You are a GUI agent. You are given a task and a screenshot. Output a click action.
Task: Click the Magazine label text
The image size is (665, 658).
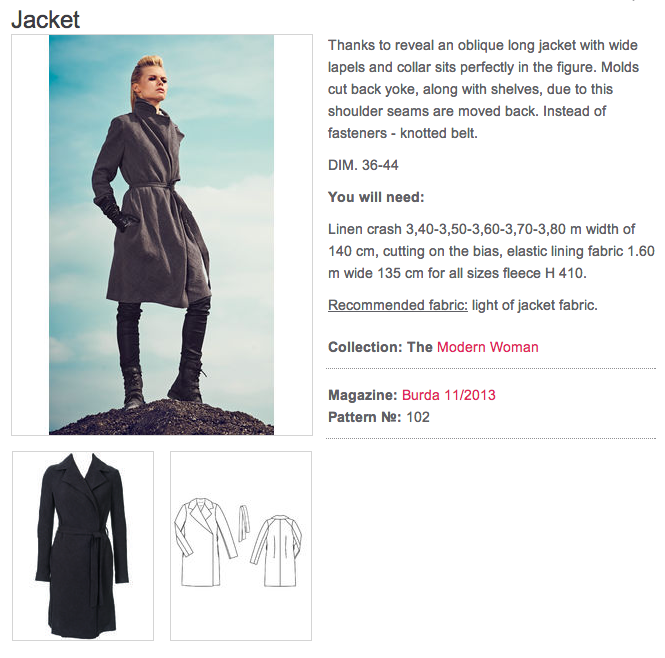click(x=363, y=395)
